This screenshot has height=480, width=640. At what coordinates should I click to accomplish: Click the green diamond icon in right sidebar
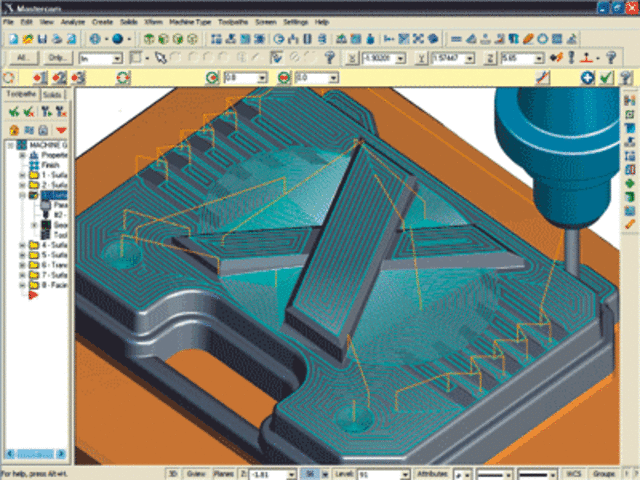click(x=629, y=183)
